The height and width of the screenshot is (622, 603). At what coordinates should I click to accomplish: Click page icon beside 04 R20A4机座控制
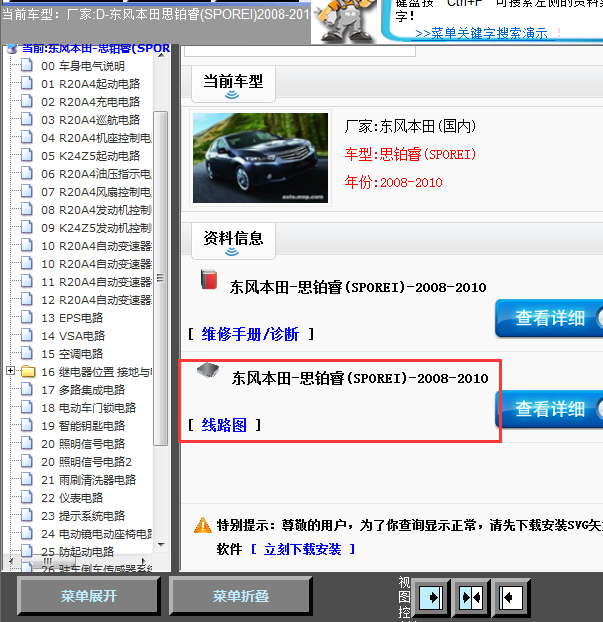27,137
